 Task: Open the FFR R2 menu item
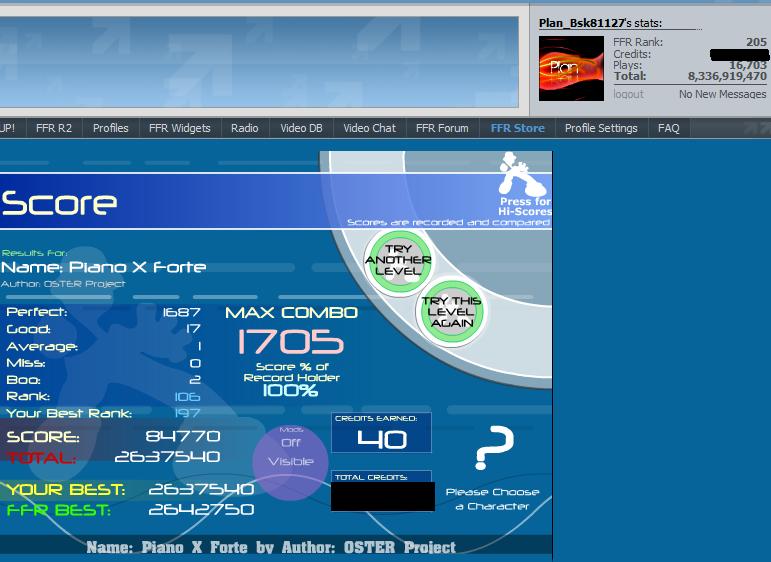pyautogui.click(x=54, y=128)
